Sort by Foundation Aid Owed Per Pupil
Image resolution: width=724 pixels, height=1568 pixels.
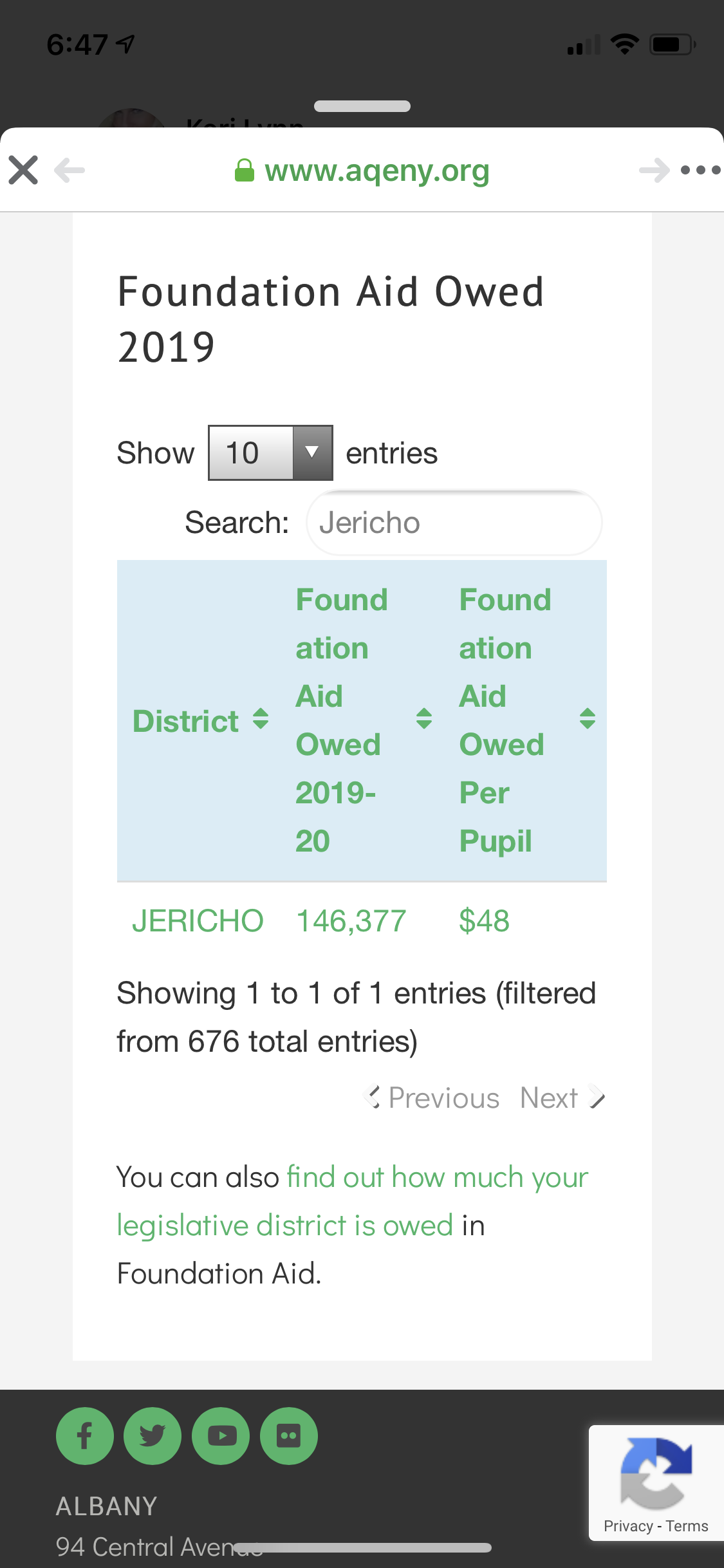(526, 720)
